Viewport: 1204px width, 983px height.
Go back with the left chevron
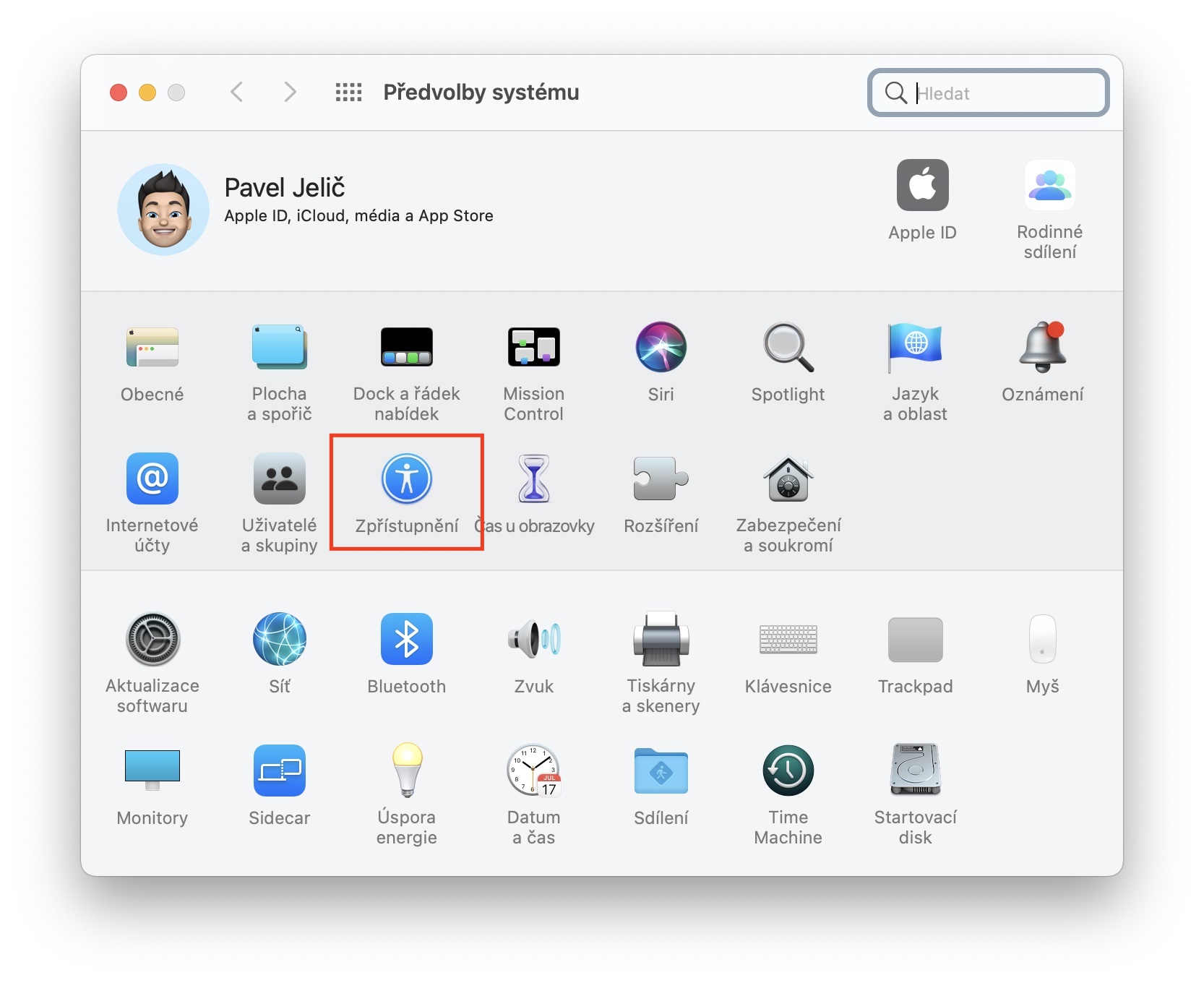236,93
